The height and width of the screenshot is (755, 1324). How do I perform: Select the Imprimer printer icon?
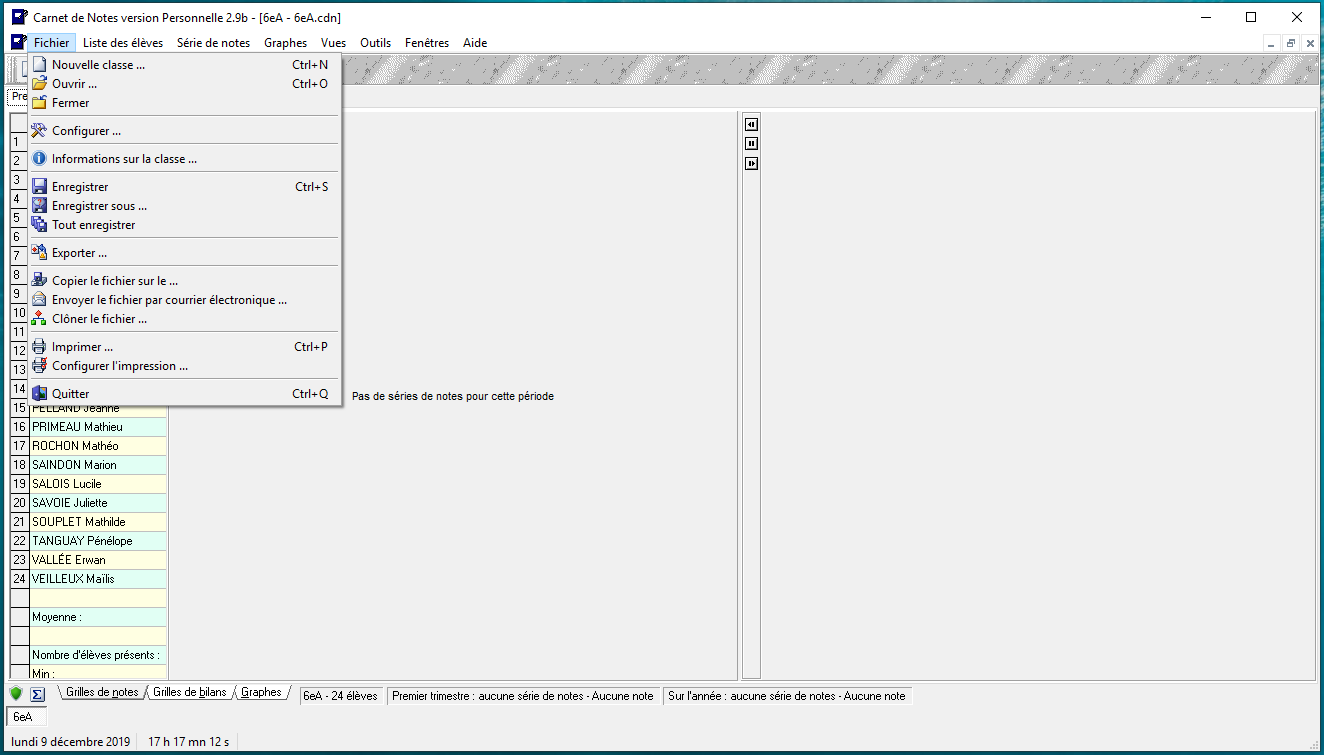(39, 347)
